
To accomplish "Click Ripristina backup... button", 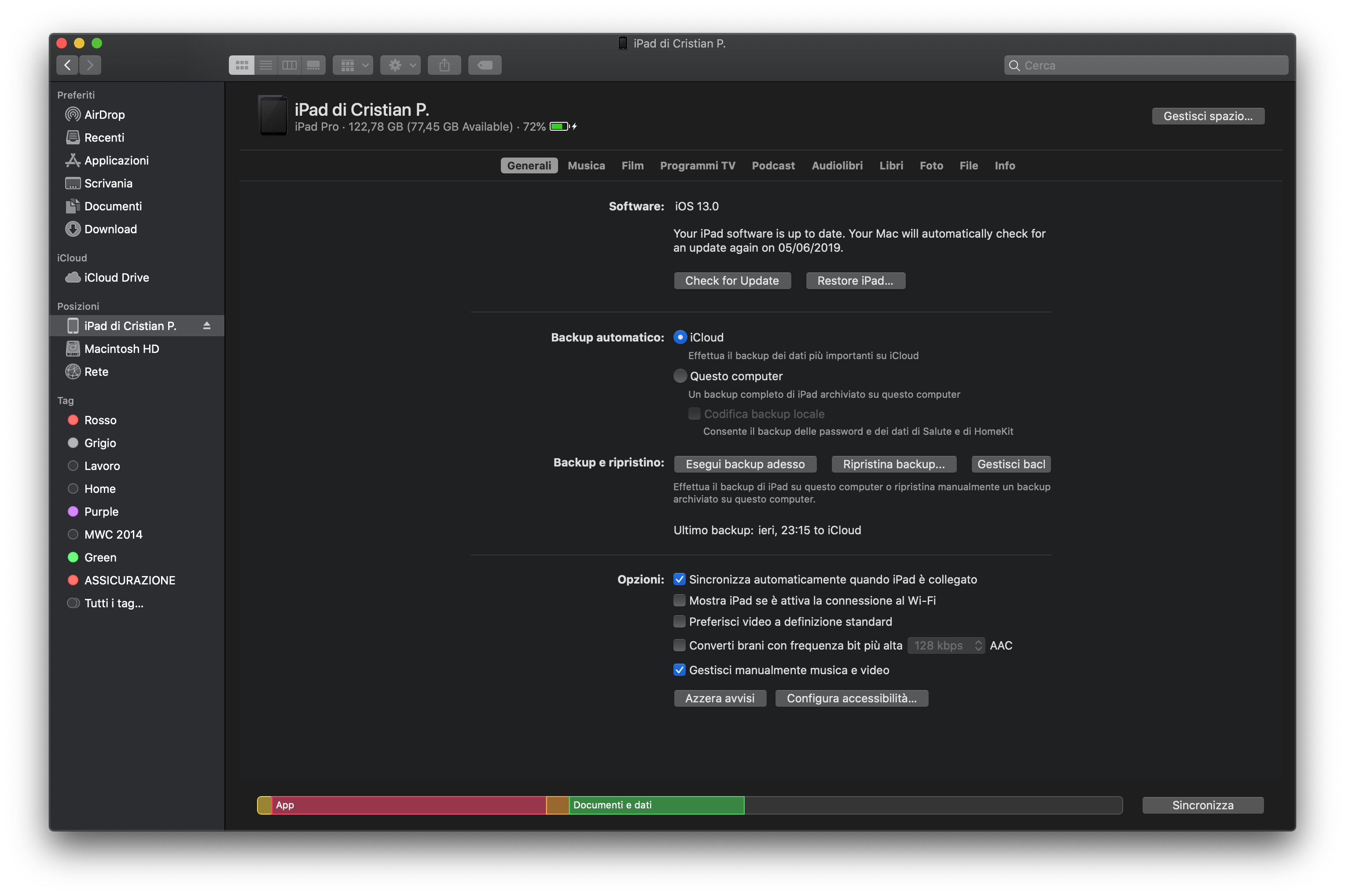I will point(893,465).
